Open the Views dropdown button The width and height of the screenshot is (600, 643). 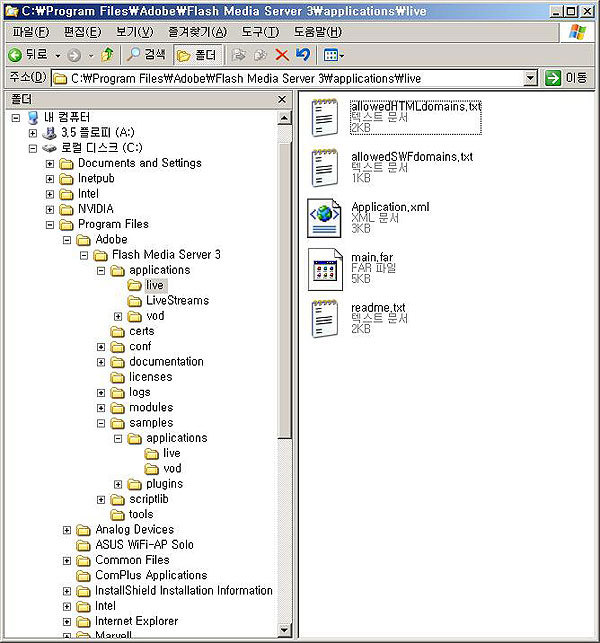click(334, 55)
